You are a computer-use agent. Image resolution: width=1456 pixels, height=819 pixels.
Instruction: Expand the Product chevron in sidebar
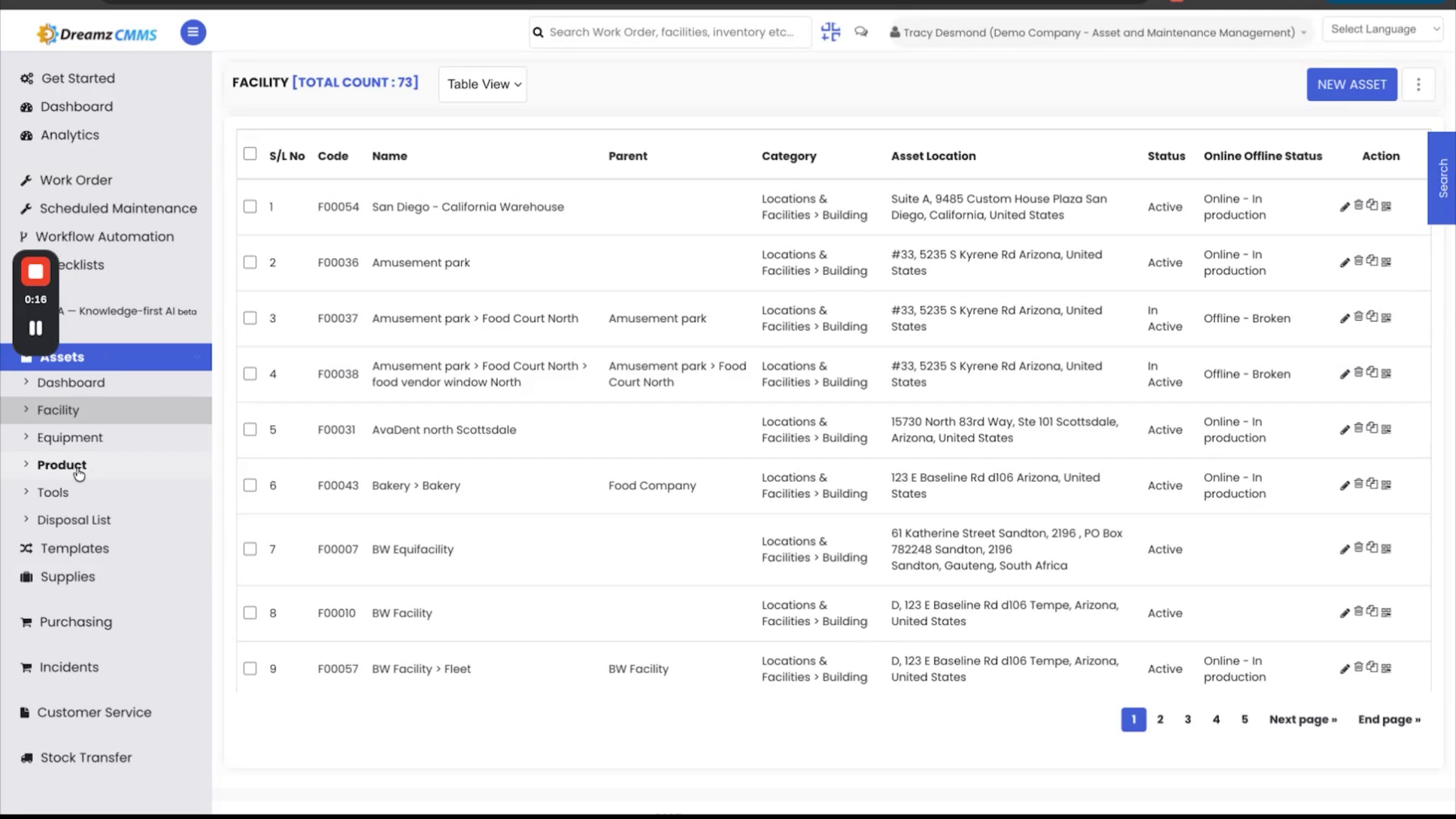click(26, 464)
